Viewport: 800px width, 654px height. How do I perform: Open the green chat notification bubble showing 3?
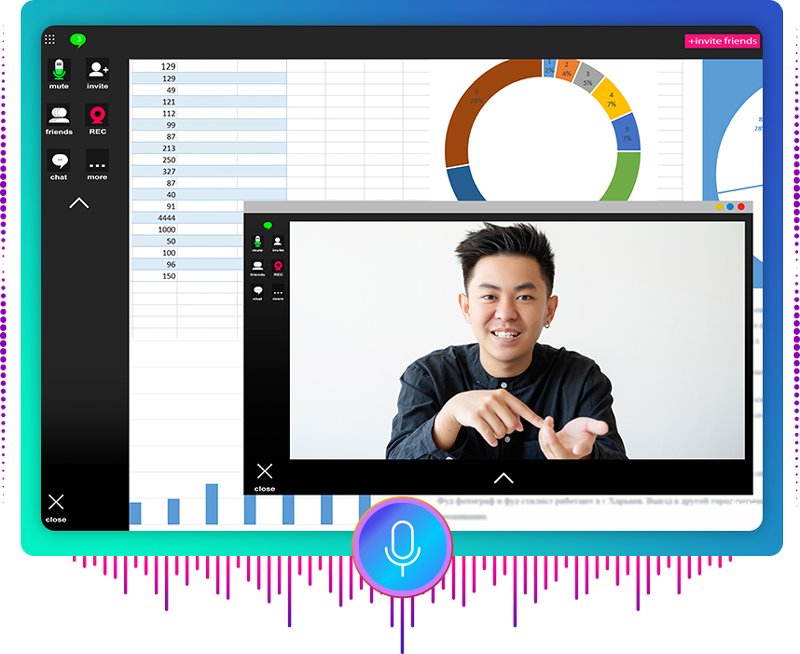pyautogui.click(x=78, y=40)
